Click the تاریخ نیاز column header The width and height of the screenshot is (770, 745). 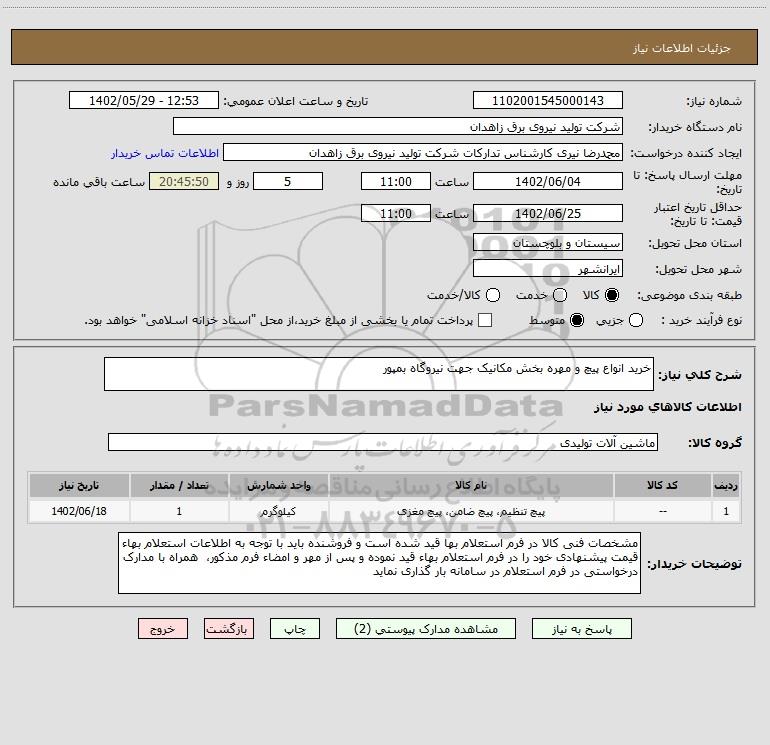pyautogui.click(x=79, y=485)
